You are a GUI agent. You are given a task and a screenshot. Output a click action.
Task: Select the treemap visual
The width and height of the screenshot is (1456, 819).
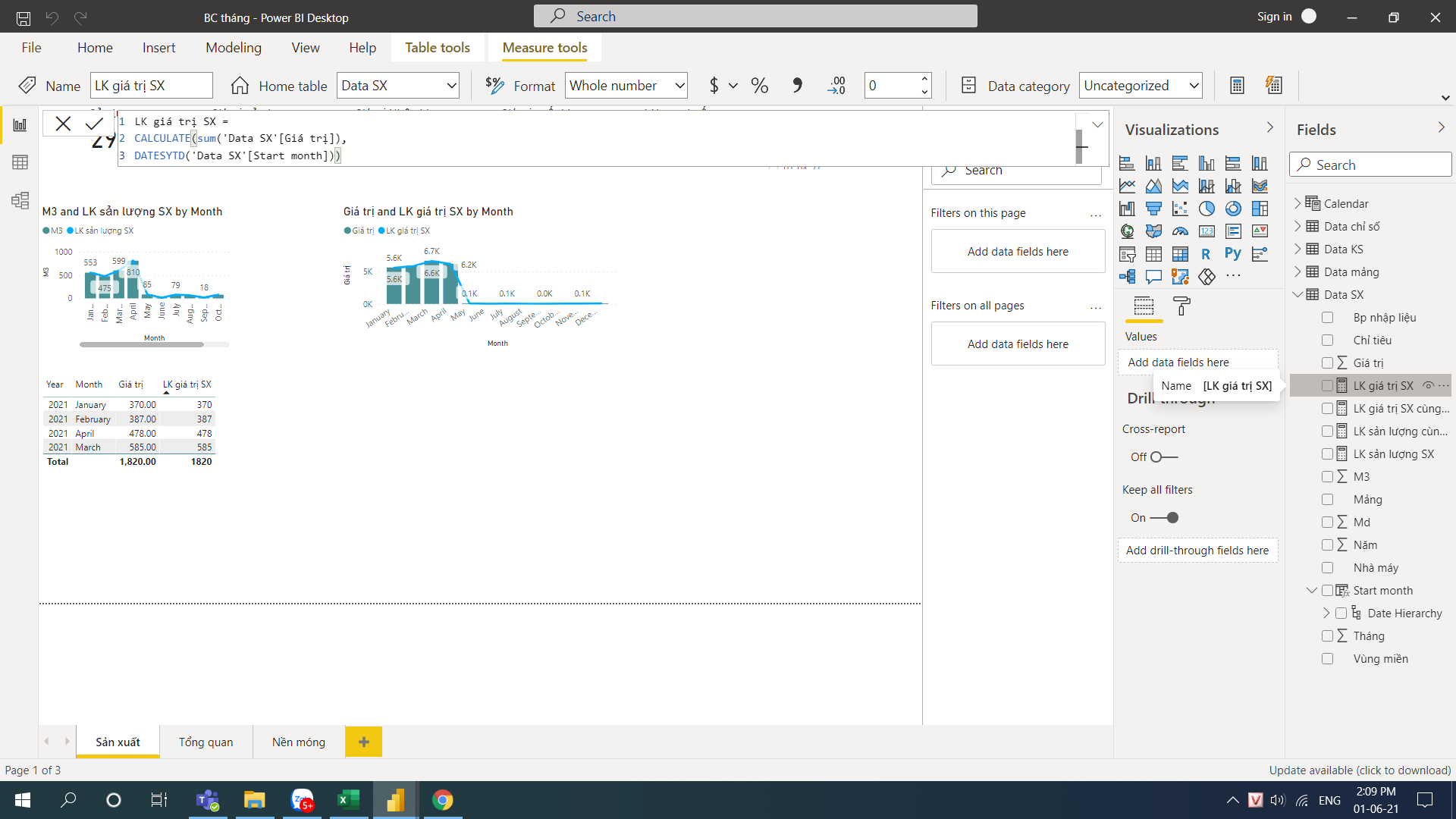[x=1260, y=209]
